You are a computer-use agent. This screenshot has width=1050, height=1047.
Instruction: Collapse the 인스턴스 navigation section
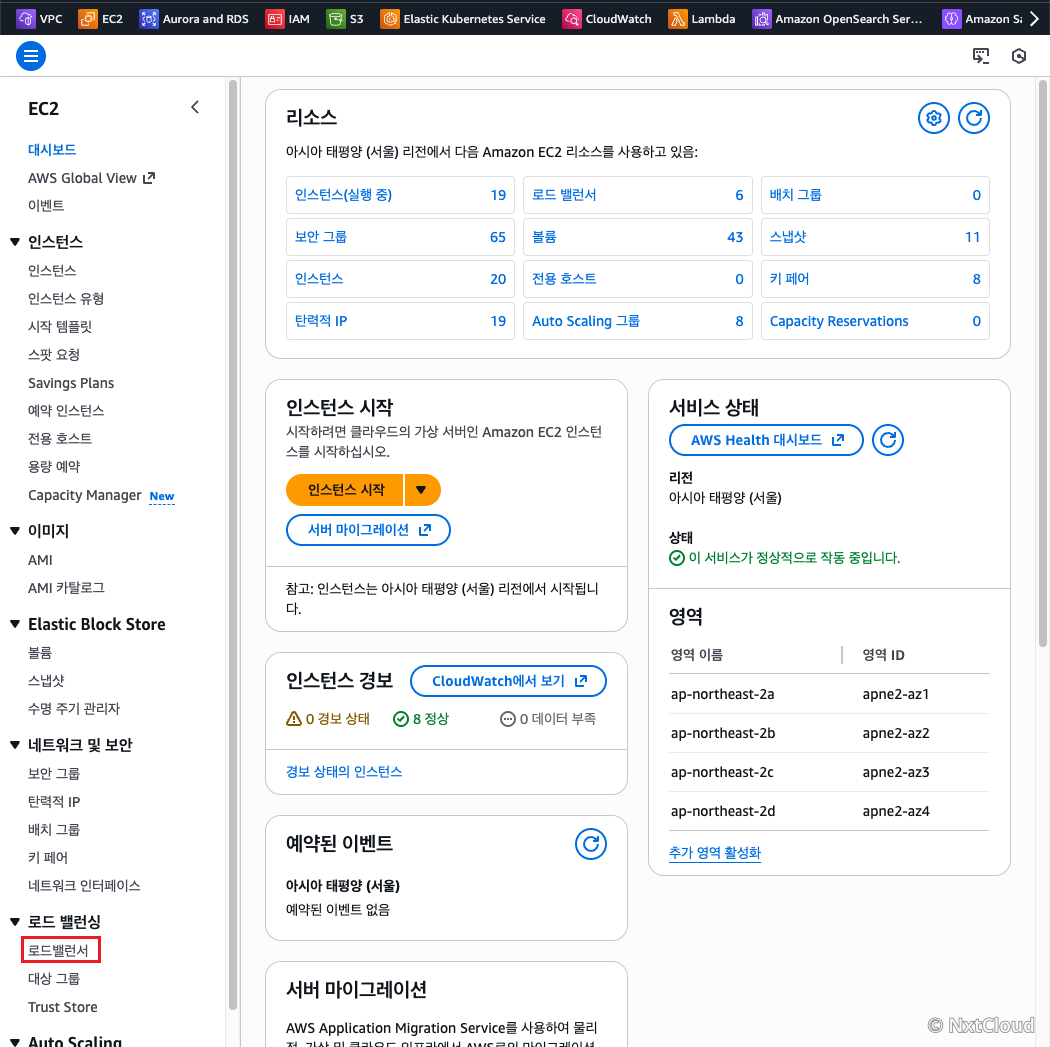click(15, 242)
